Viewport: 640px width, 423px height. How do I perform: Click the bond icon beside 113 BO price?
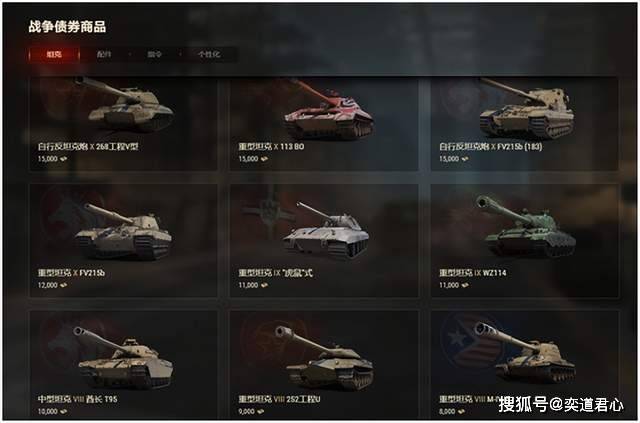click(264, 159)
